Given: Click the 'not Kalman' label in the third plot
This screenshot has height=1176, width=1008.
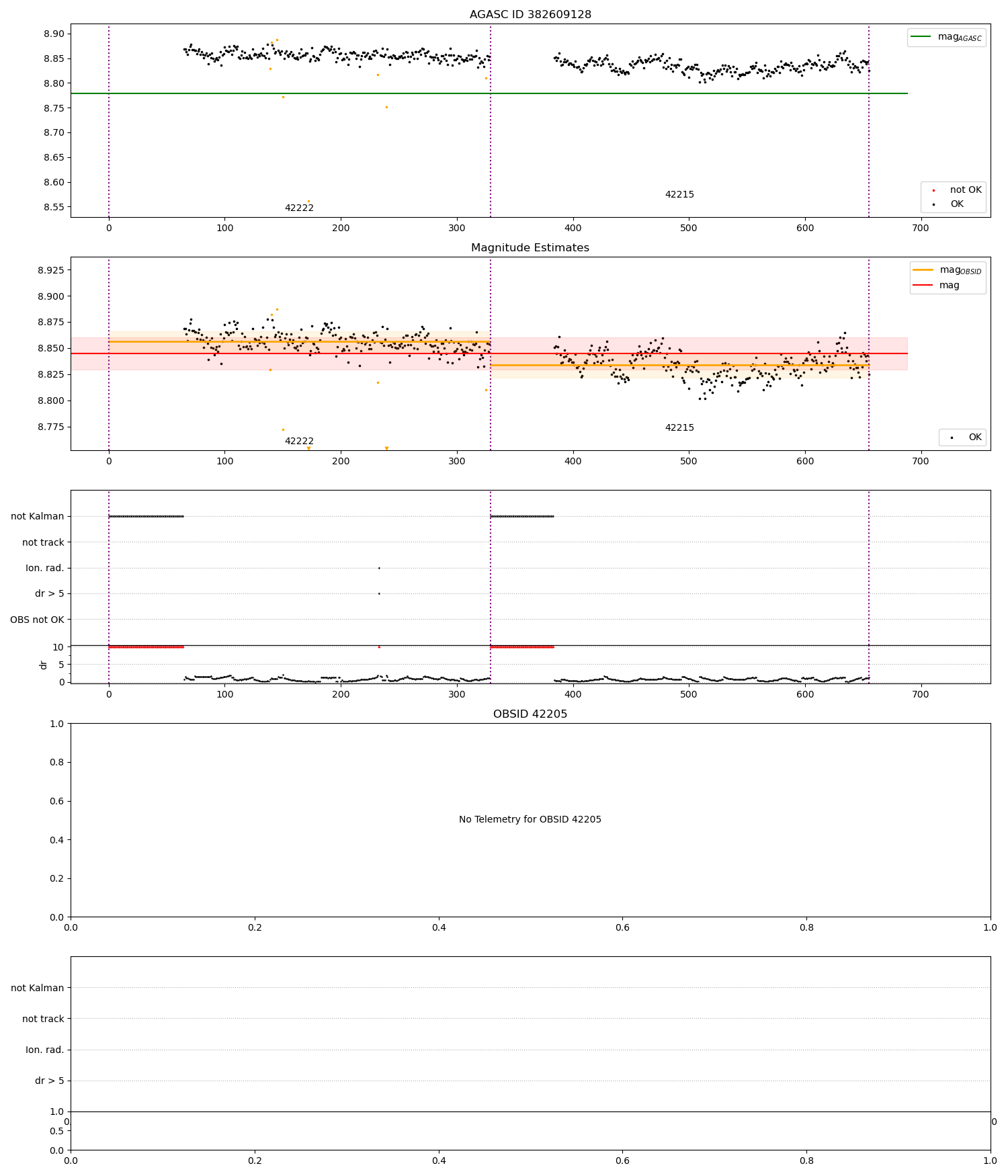Looking at the screenshot, I should point(38,516).
